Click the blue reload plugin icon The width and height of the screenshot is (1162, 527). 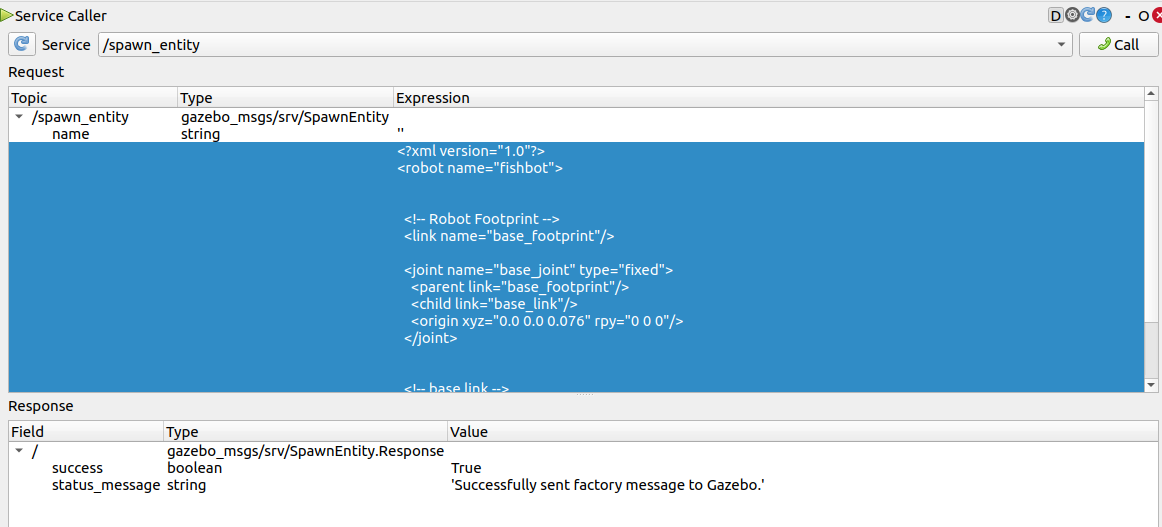pos(1087,15)
